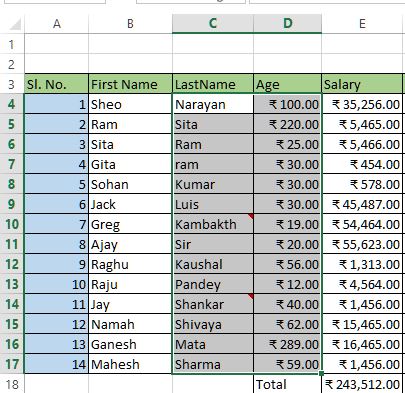Select column D header

[288, 24]
